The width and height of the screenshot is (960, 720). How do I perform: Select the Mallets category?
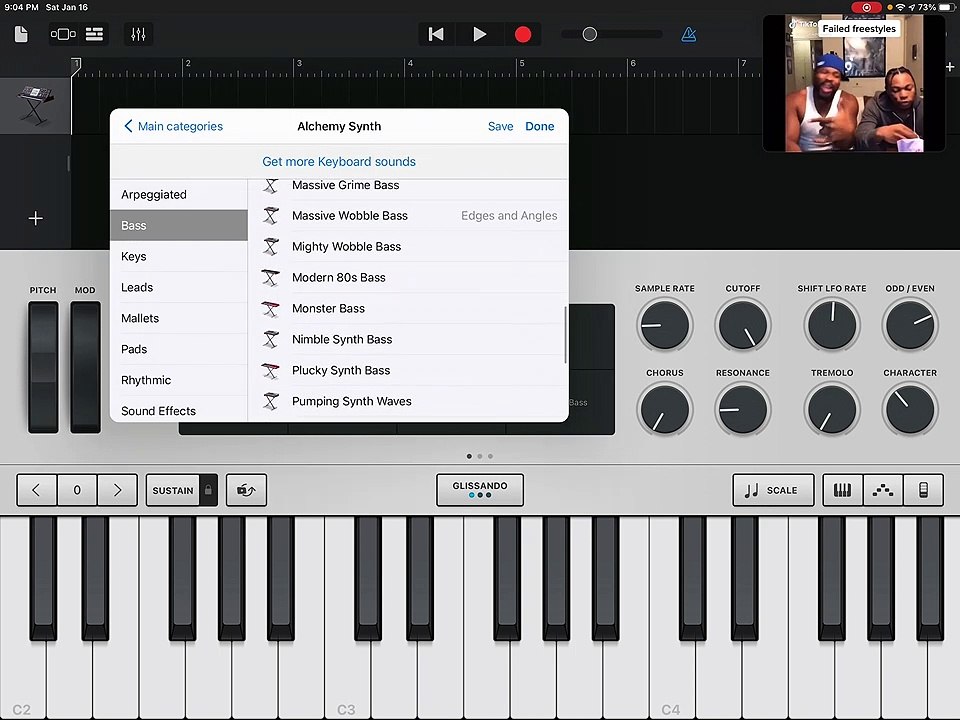(179, 318)
